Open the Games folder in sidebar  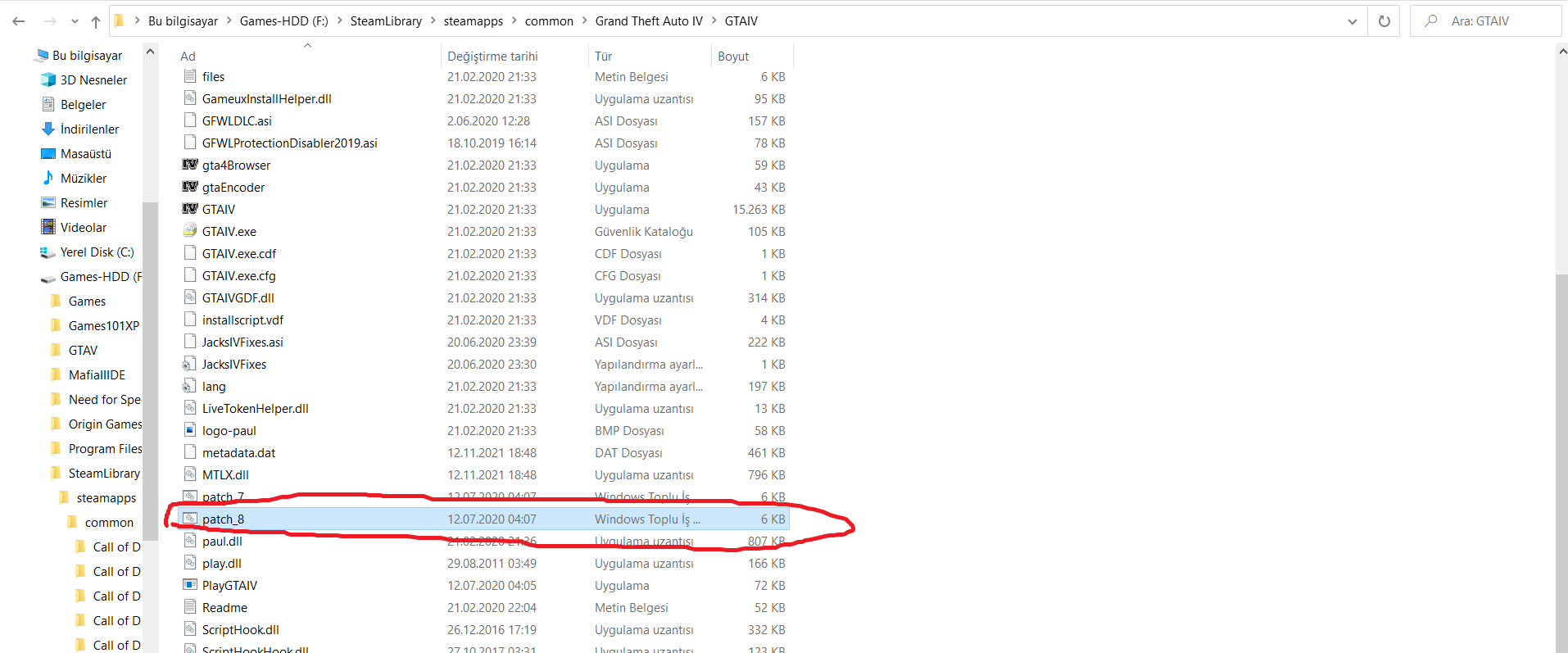tap(87, 302)
